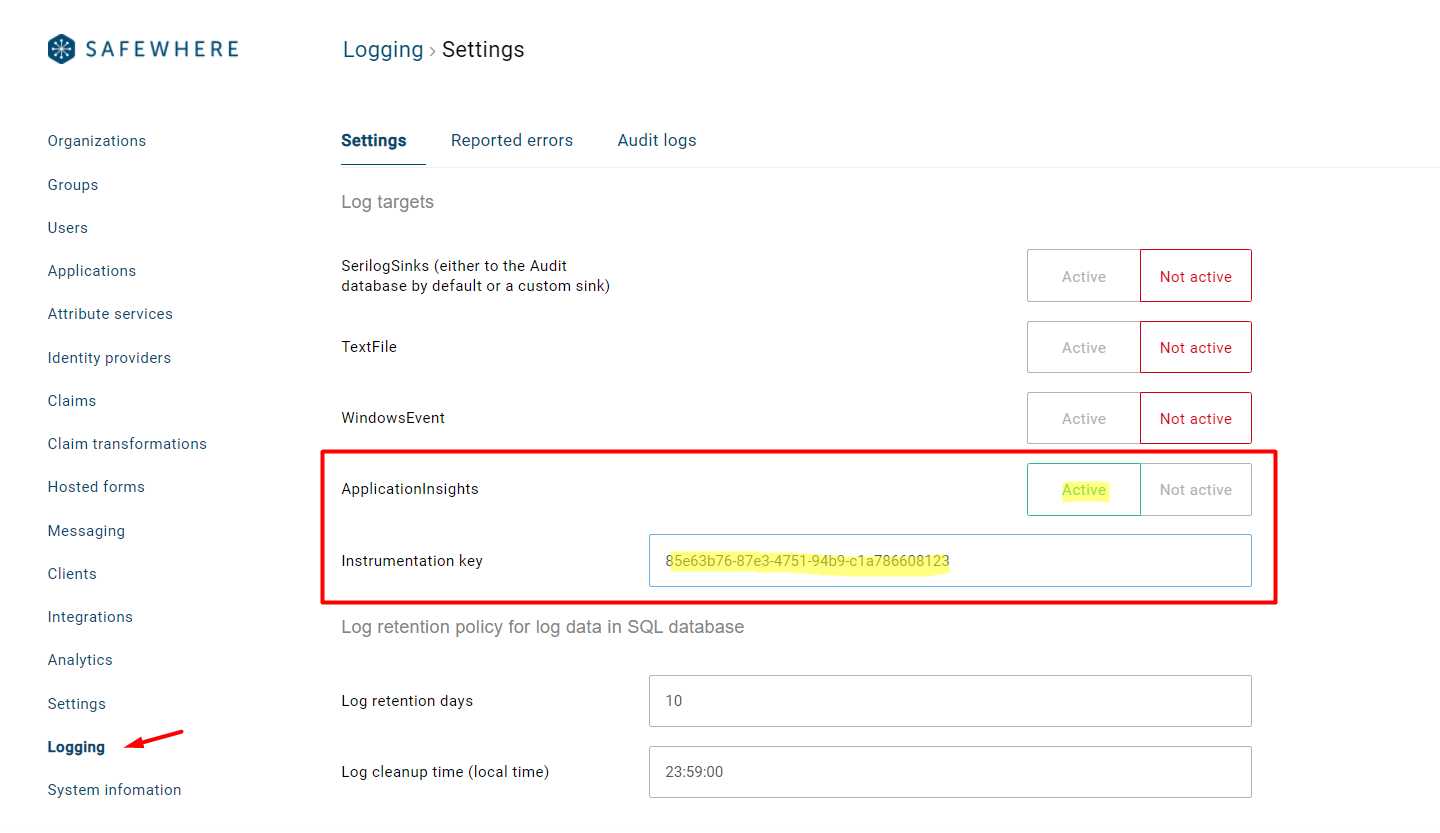Set SerilogSinks to Active

point(1083,276)
